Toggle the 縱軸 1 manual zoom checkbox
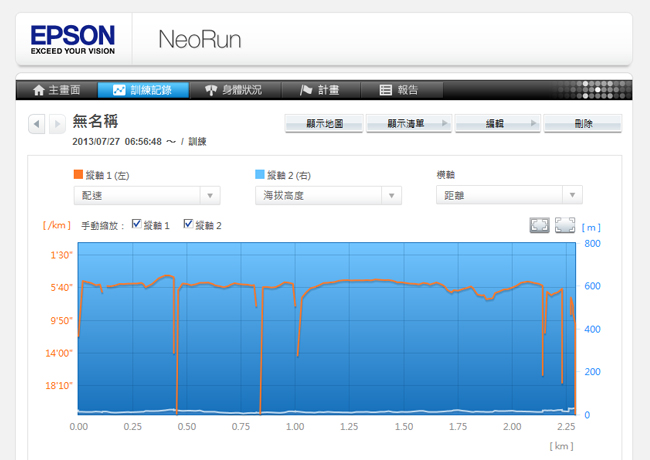Viewport: 650px width, 460px height. [x=136, y=224]
